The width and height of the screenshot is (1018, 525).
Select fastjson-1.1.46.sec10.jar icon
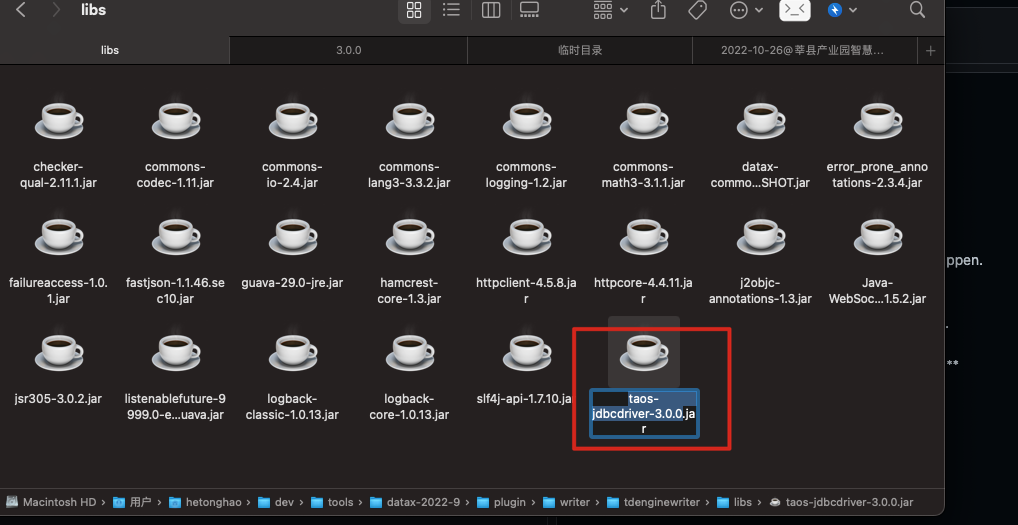point(175,236)
